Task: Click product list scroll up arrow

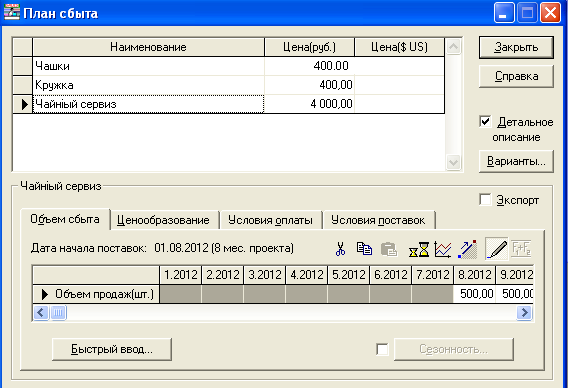Action: pyautogui.click(x=454, y=47)
